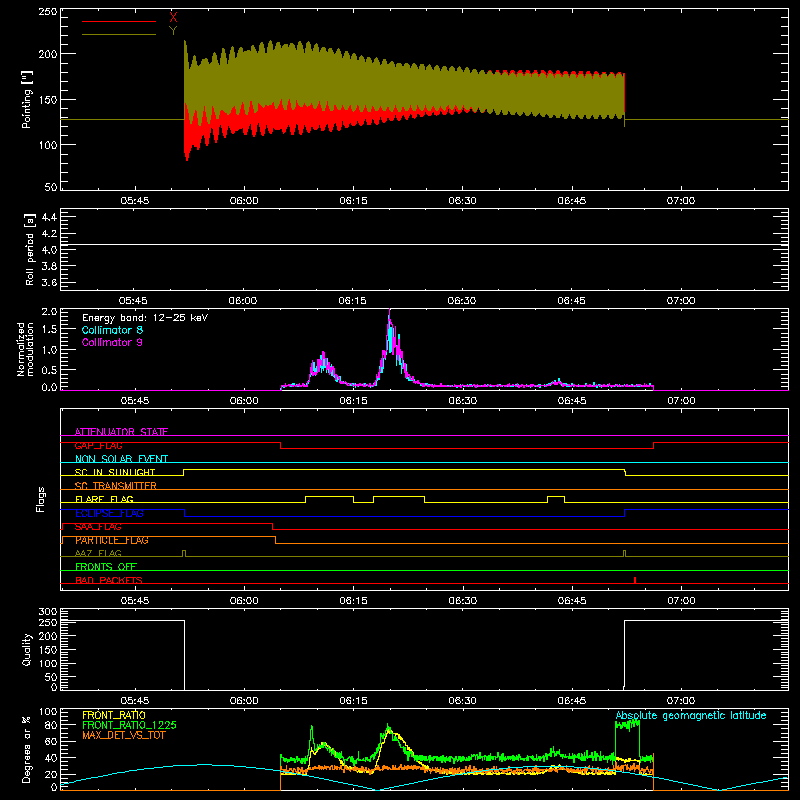
Task: Select the green 'FRONT_RATIO_1225' legend entry
Action: tap(129, 724)
